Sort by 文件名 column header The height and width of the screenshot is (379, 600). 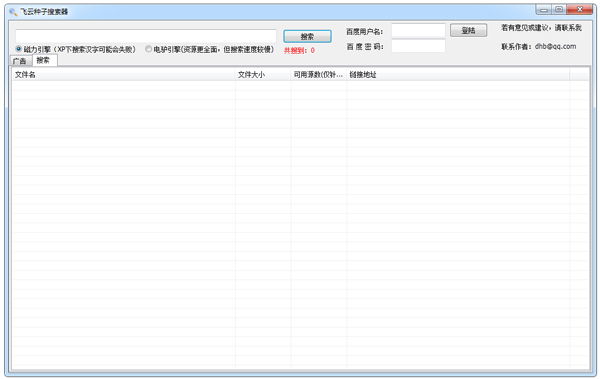[124, 75]
